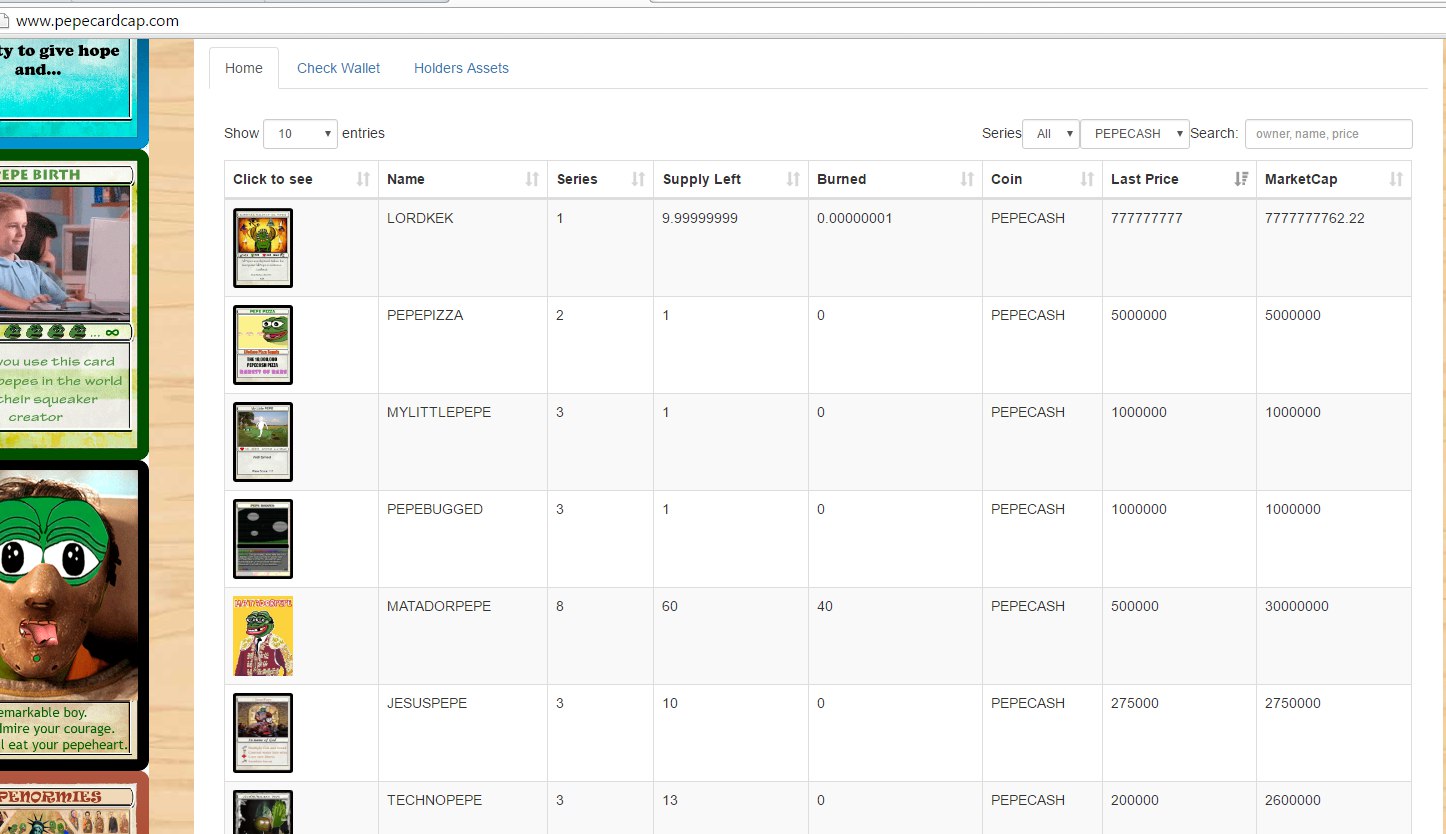Screen dimensions: 1446x834
Task: Open PEPEPIZZA card thumbnail
Action: point(263,345)
